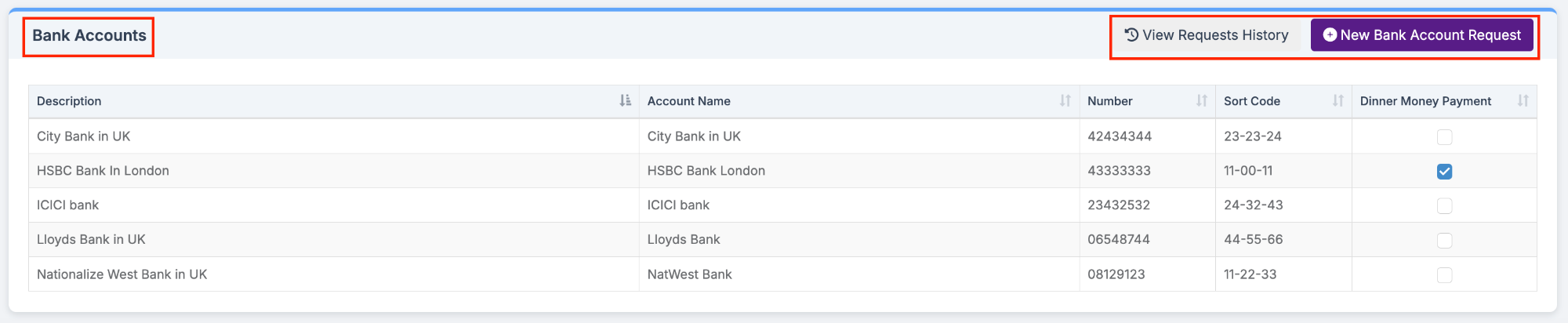Viewport: 1568px width, 323px height.
Task: Sort by Dinner Money Payment arrows icon
Action: click(x=1523, y=100)
